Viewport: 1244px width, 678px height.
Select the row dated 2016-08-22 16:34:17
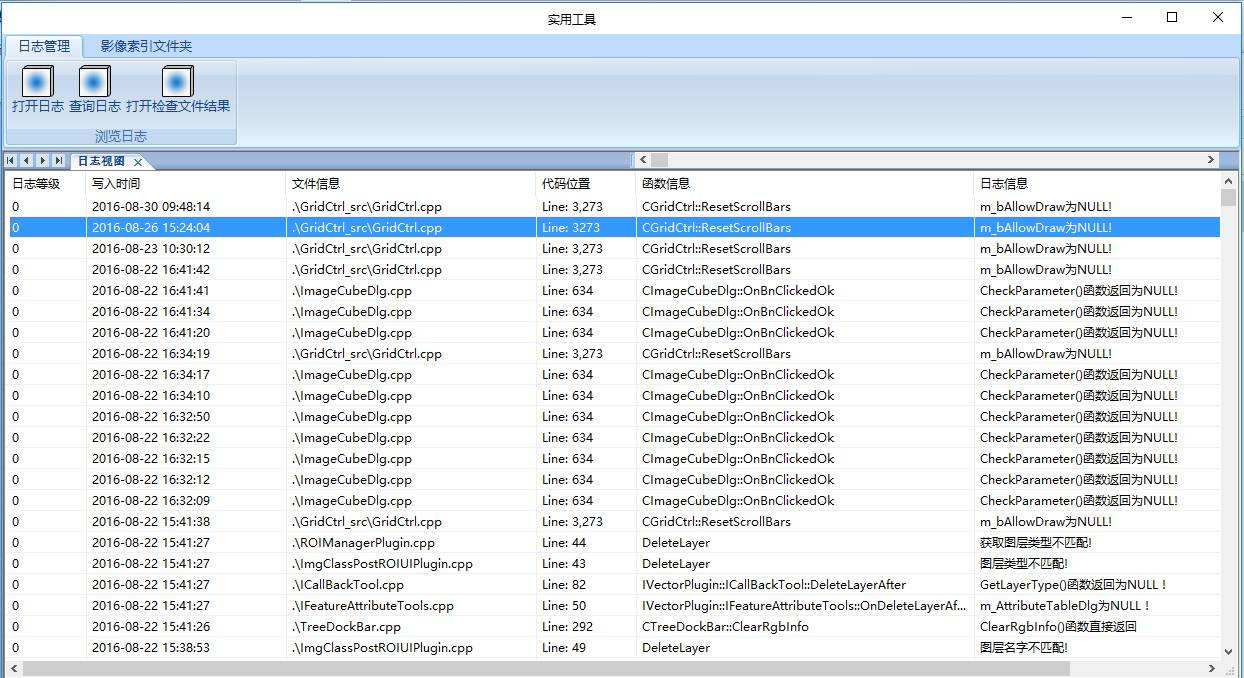click(x=615, y=375)
